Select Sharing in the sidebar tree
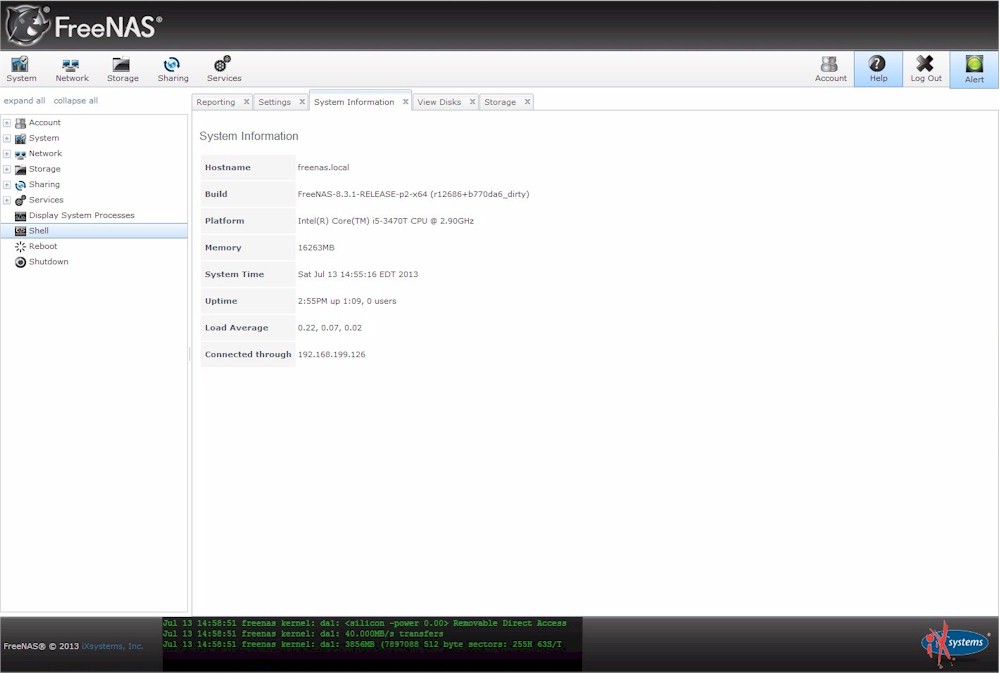 pyautogui.click(x=44, y=184)
